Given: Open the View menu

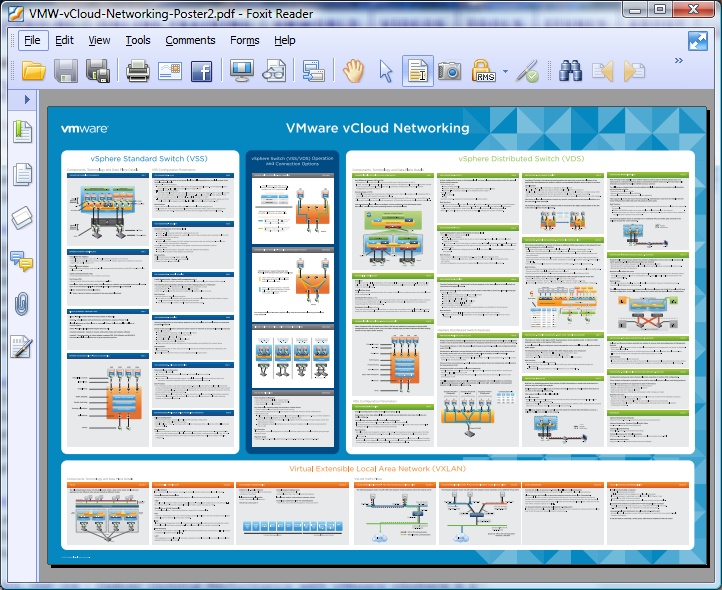Looking at the screenshot, I should click(99, 41).
